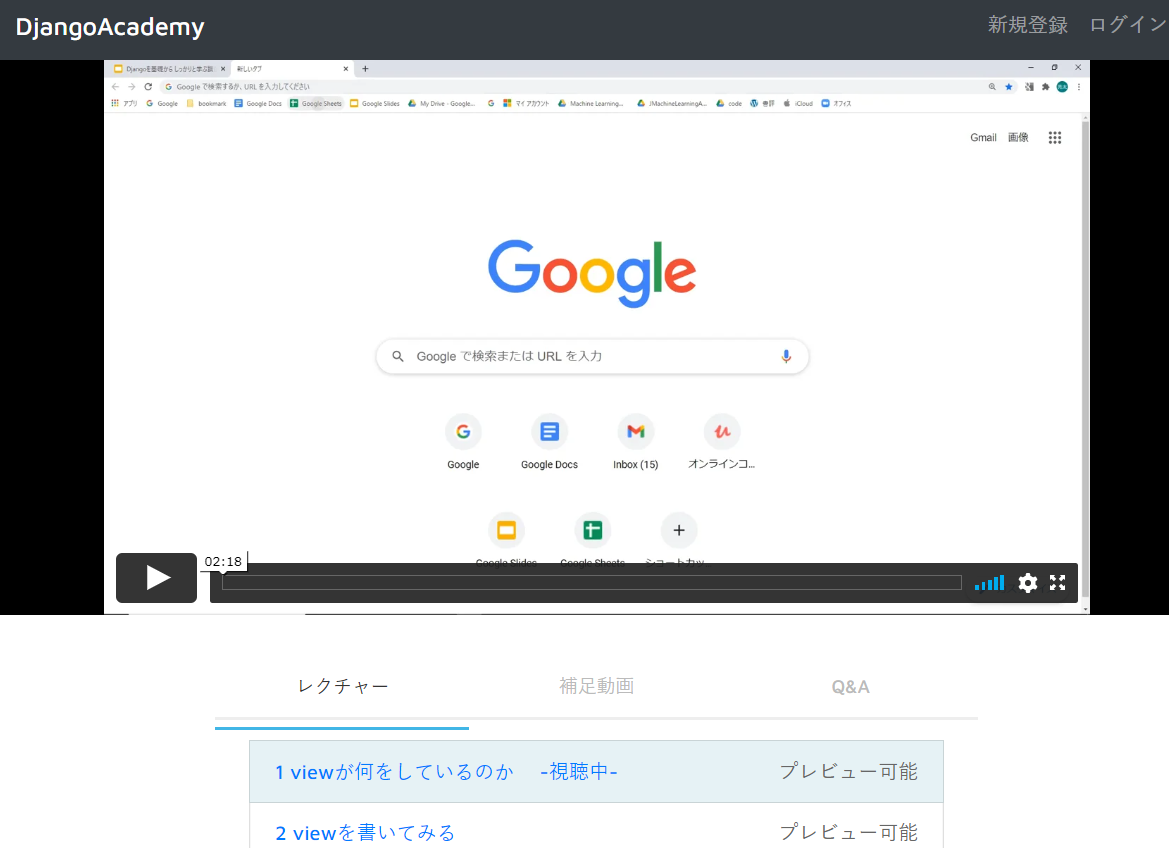Screen dimensions: 1169x848
Task: Toggle fullscreen with the expand icon
Action: pyautogui.click(x=1058, y=583)
